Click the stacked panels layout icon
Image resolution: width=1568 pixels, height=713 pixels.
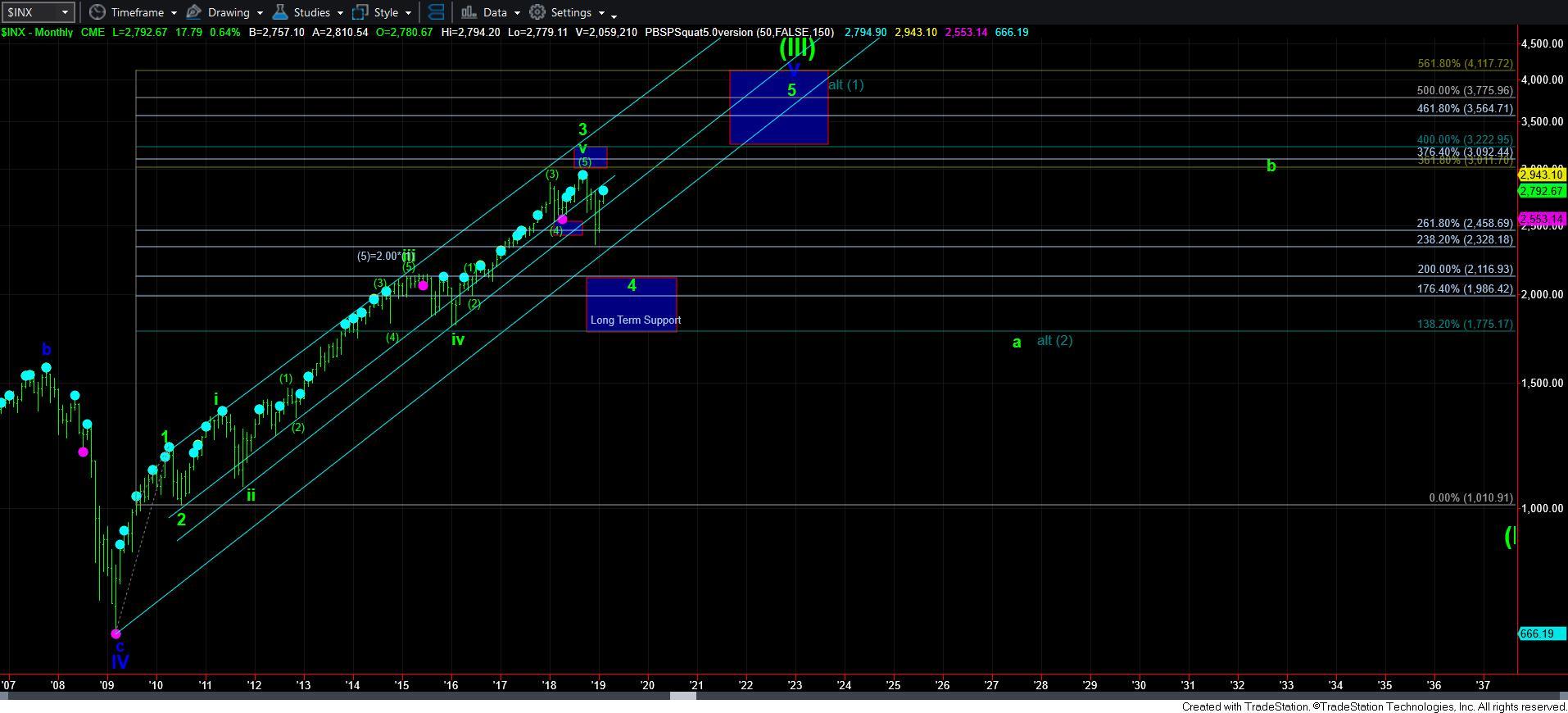click(x=437, y=12)
